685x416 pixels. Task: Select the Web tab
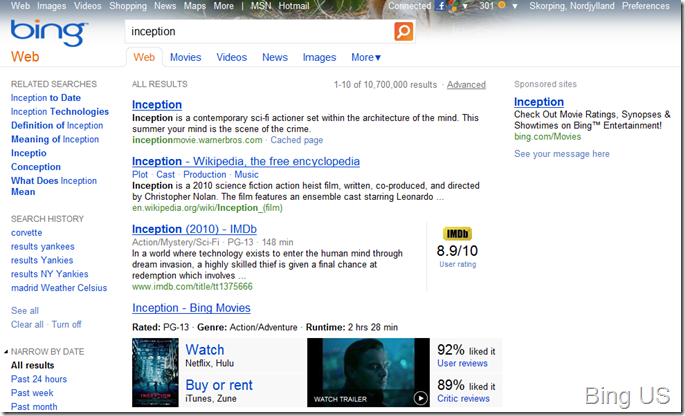coord(144,57)
